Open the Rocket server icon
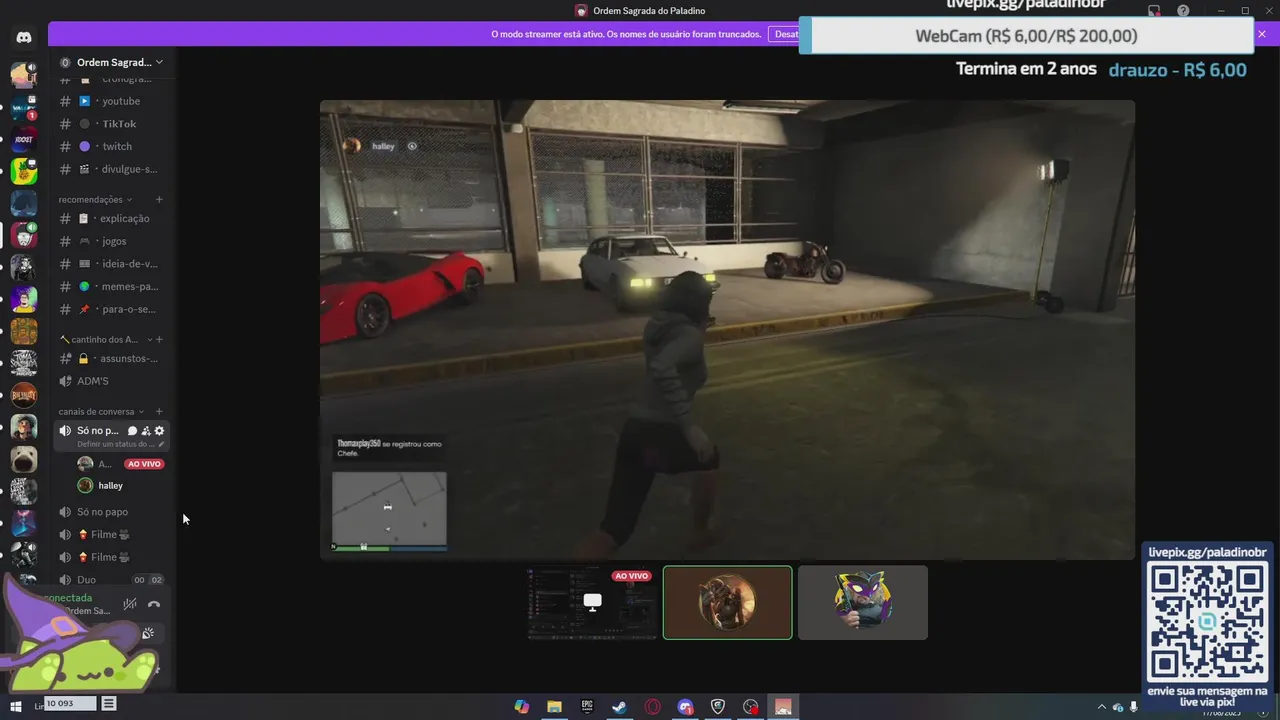Viewport: 1280px width, 720px height. point(24,139)
